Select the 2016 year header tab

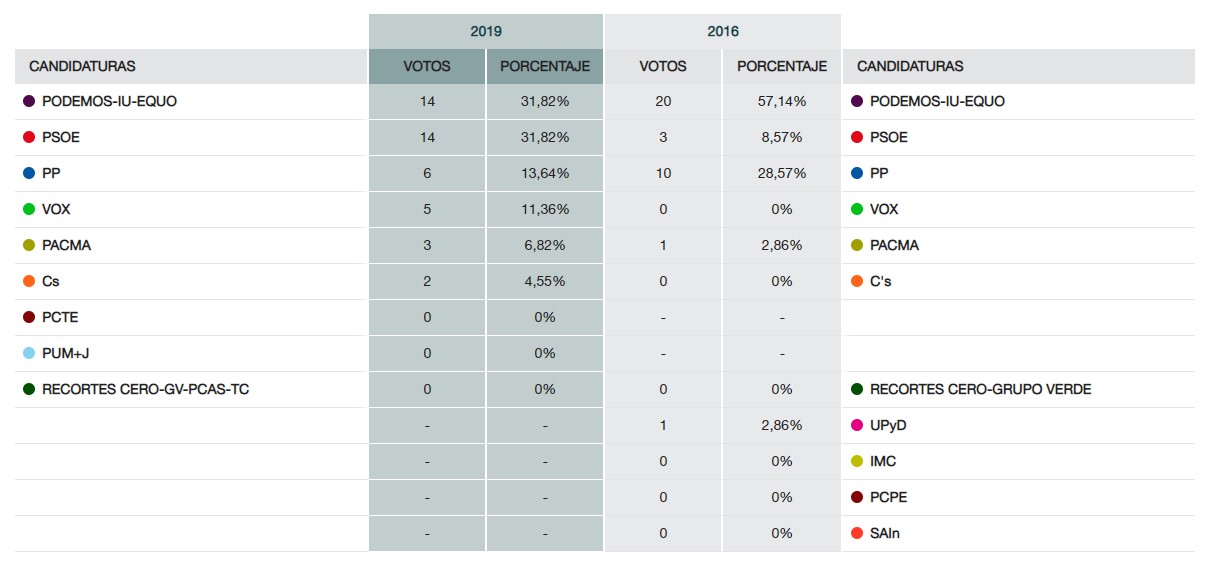[x=723, y=31]
